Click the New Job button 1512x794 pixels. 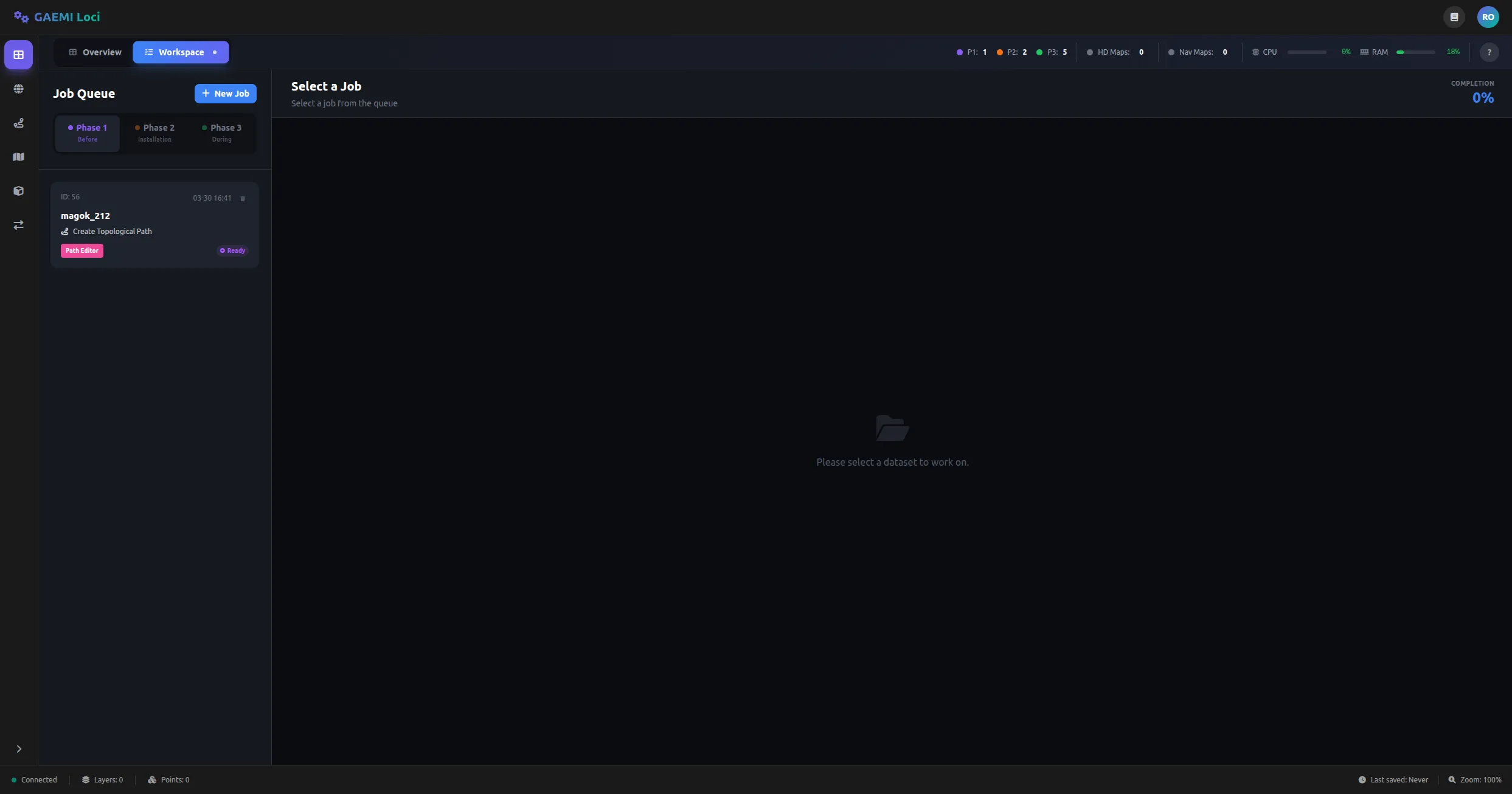coord(225,94)
